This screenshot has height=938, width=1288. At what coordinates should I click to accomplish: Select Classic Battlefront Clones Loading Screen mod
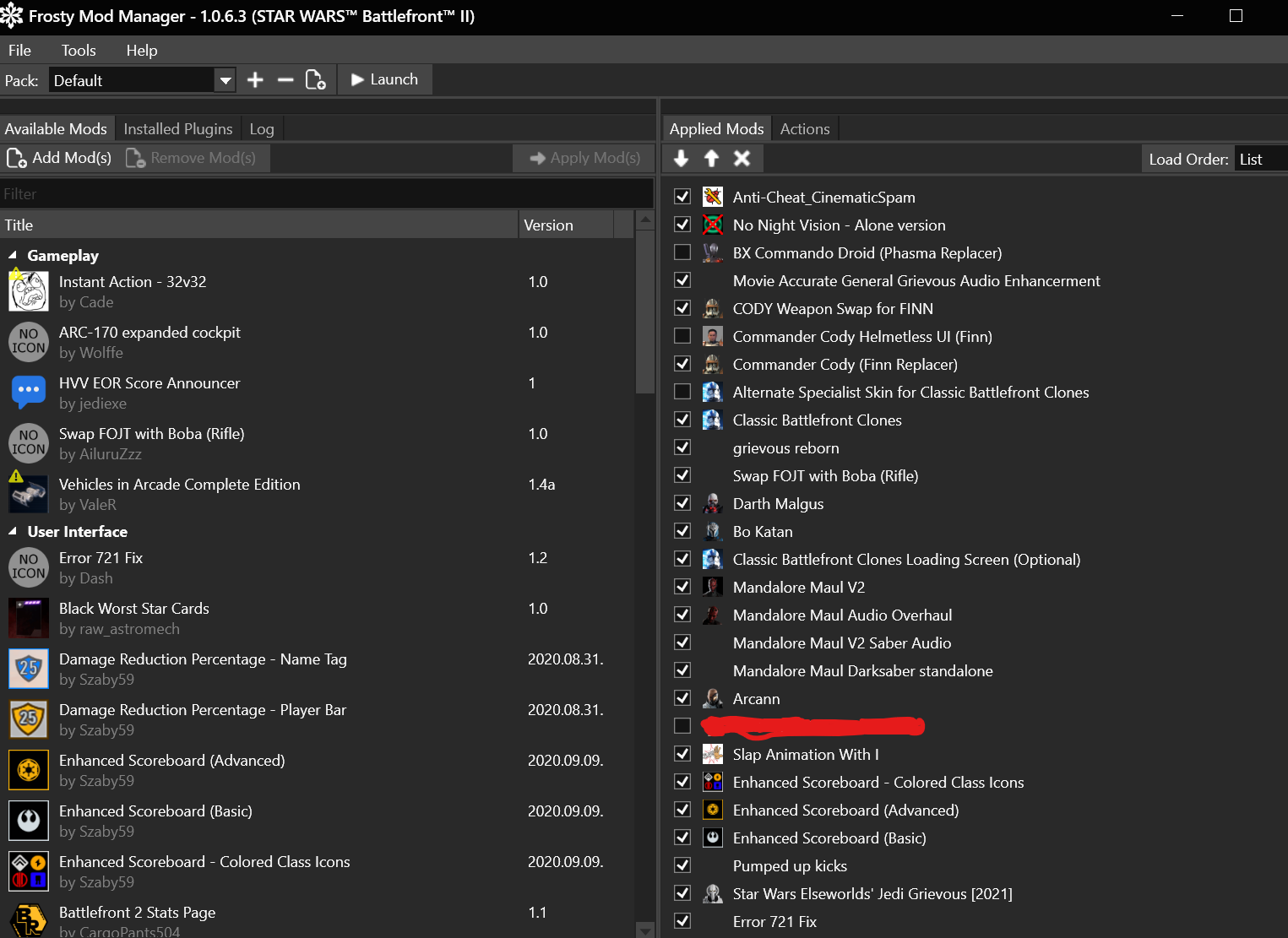click(x=906, y=559)
